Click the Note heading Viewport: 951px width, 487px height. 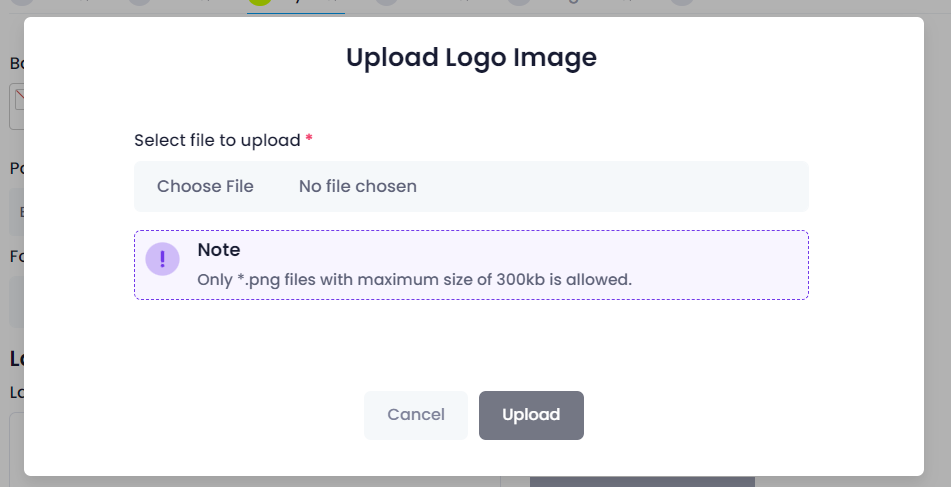[219, 250]
